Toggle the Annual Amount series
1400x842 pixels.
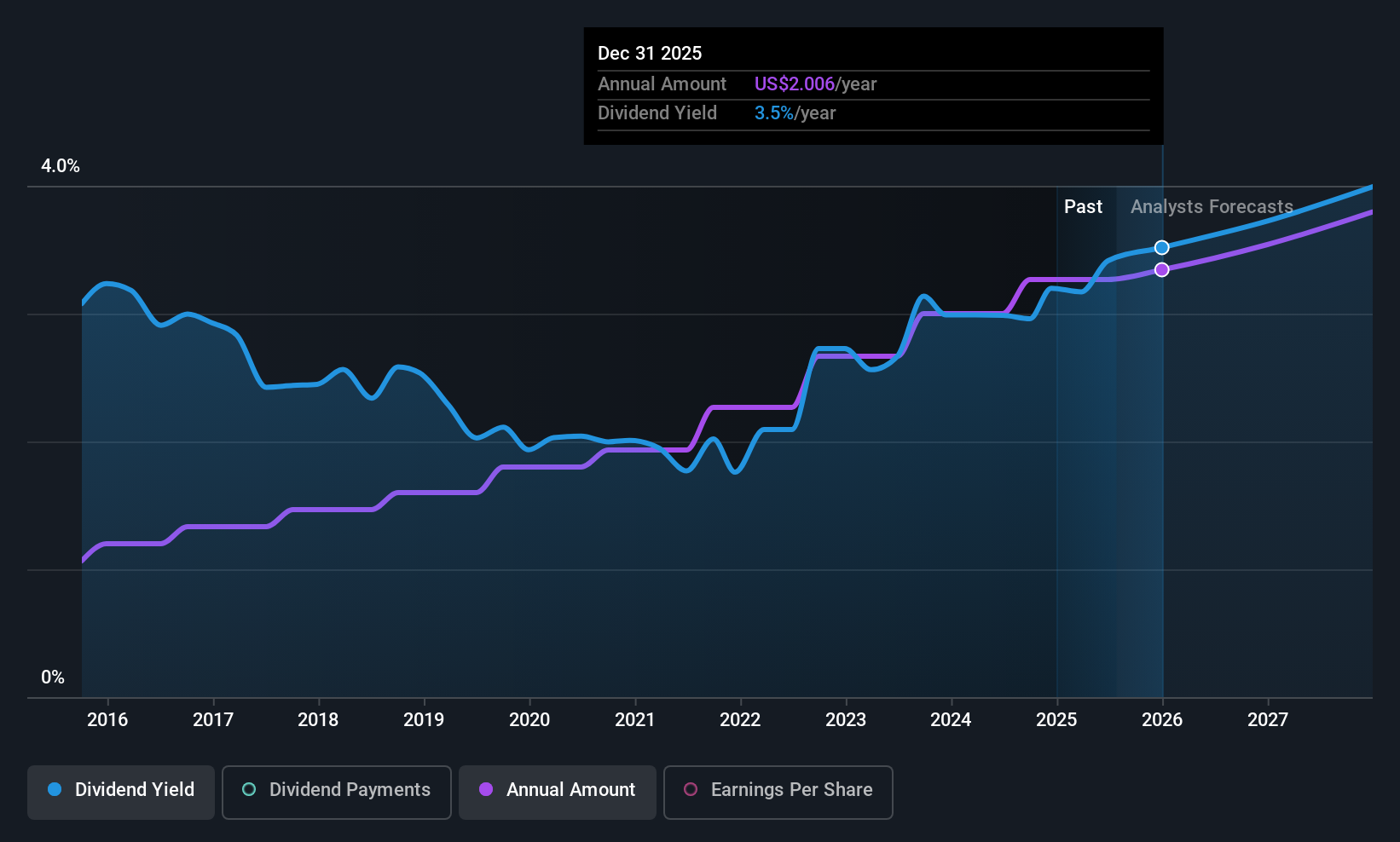[x=558, y=792]
